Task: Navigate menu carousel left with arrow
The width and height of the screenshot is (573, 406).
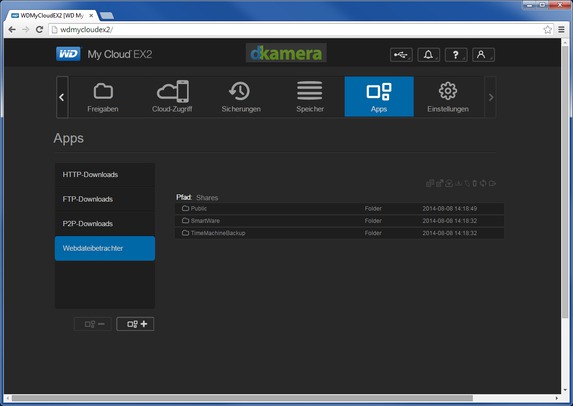Action: click(x=62, y=97)
